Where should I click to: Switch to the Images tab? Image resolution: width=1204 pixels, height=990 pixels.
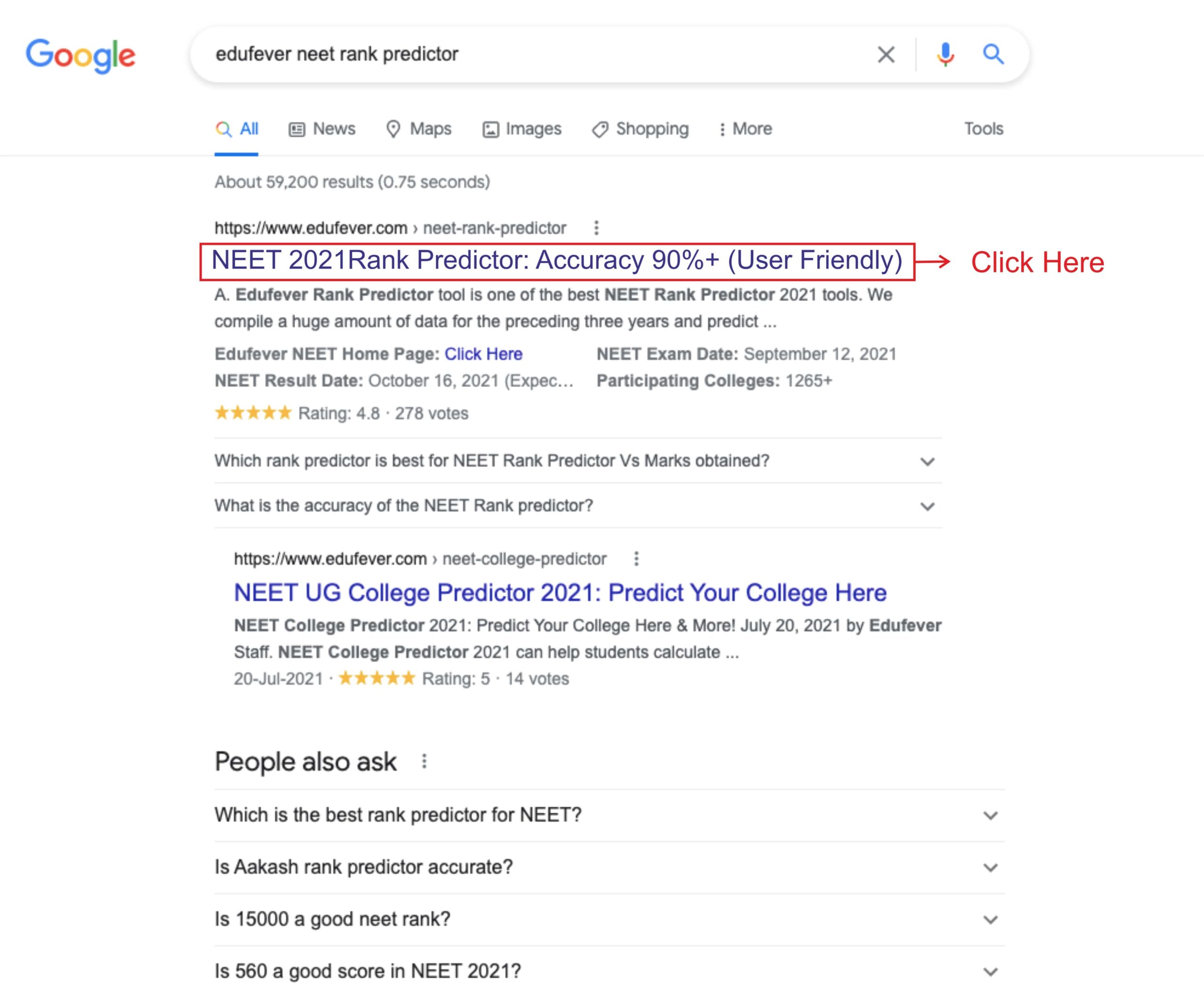click(x=522, y=129)
